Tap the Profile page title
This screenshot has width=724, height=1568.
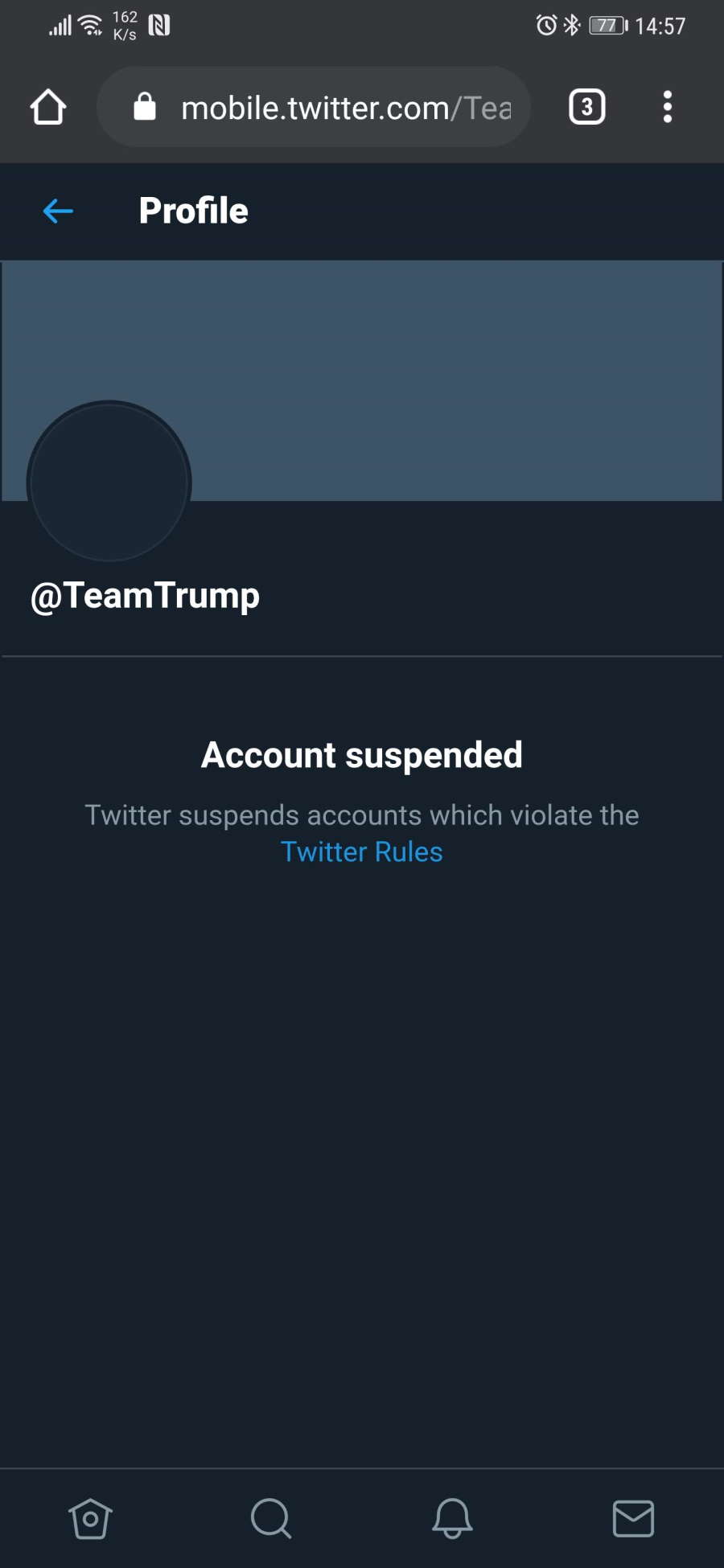pos(194,211)
